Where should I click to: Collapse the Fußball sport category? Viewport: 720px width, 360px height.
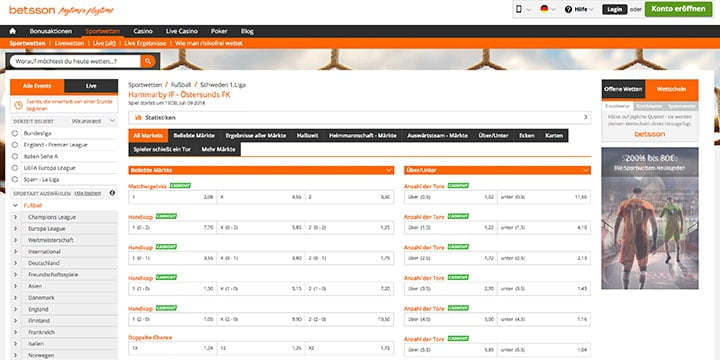16,205
